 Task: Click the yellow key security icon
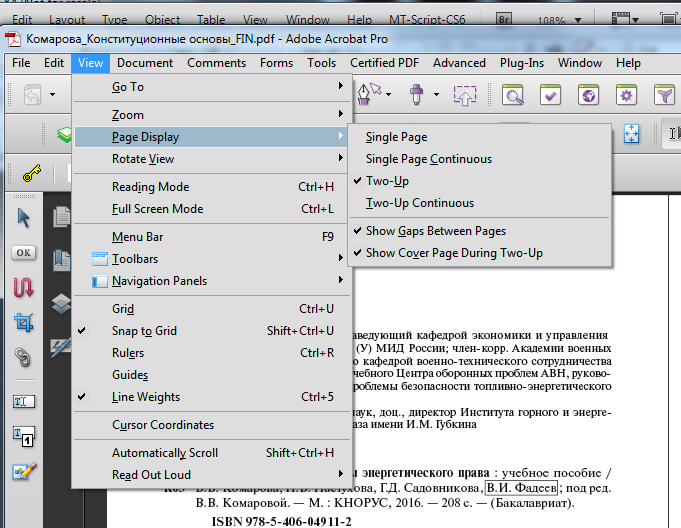pyautogui.click(x=32, y=173)
